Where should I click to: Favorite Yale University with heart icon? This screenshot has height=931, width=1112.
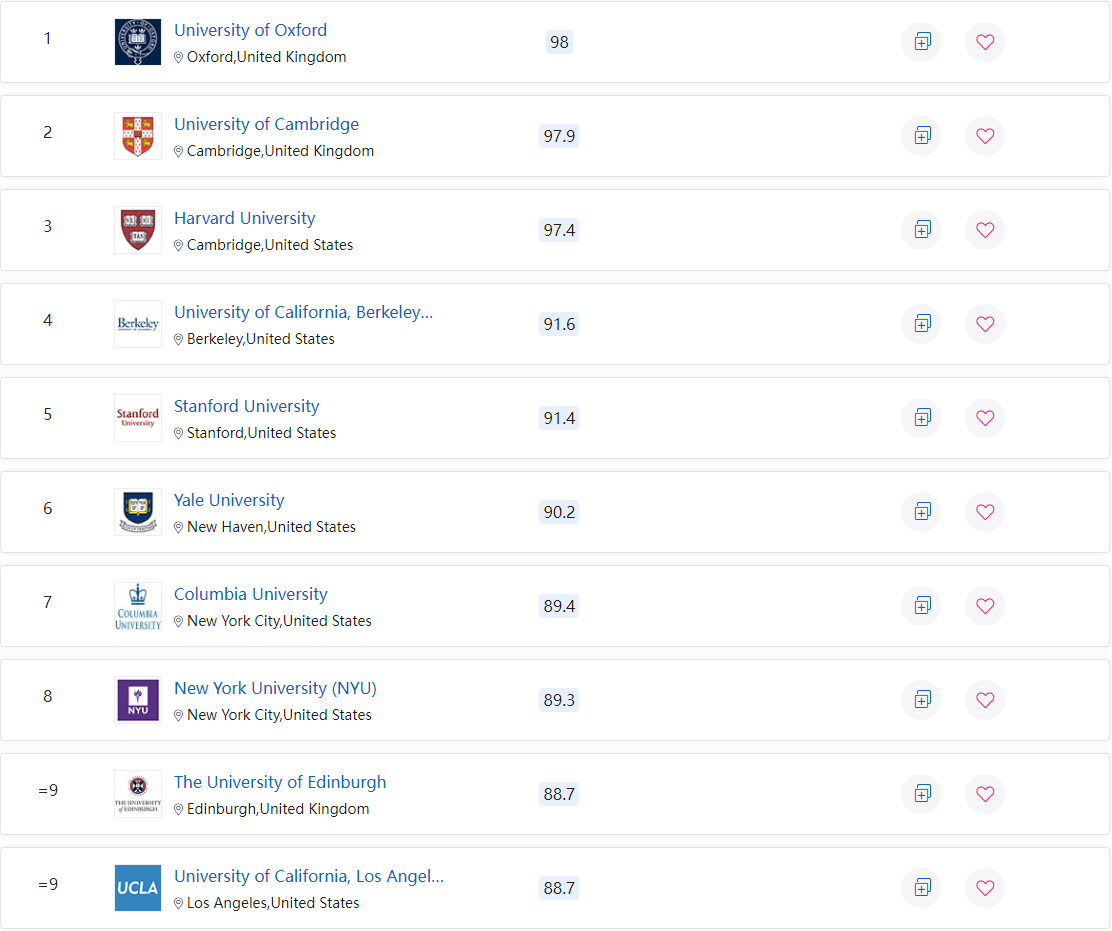point(985,512)
